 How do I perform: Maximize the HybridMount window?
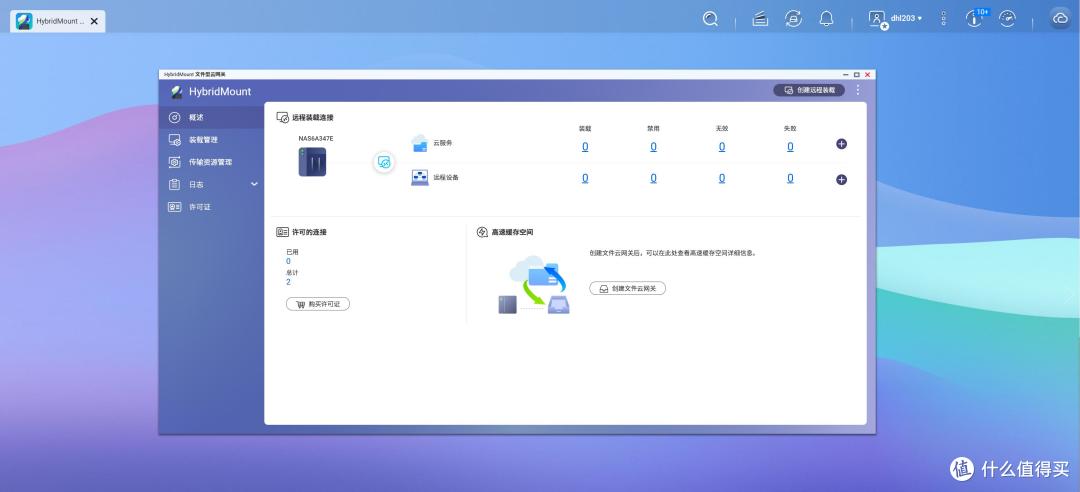tap(857, 74)
